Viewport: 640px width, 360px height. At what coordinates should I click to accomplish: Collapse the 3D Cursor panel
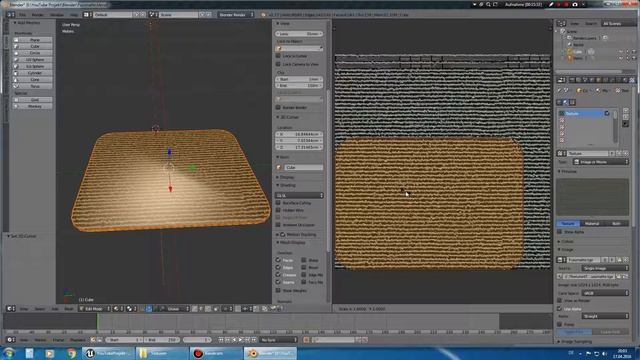point(288,117)
